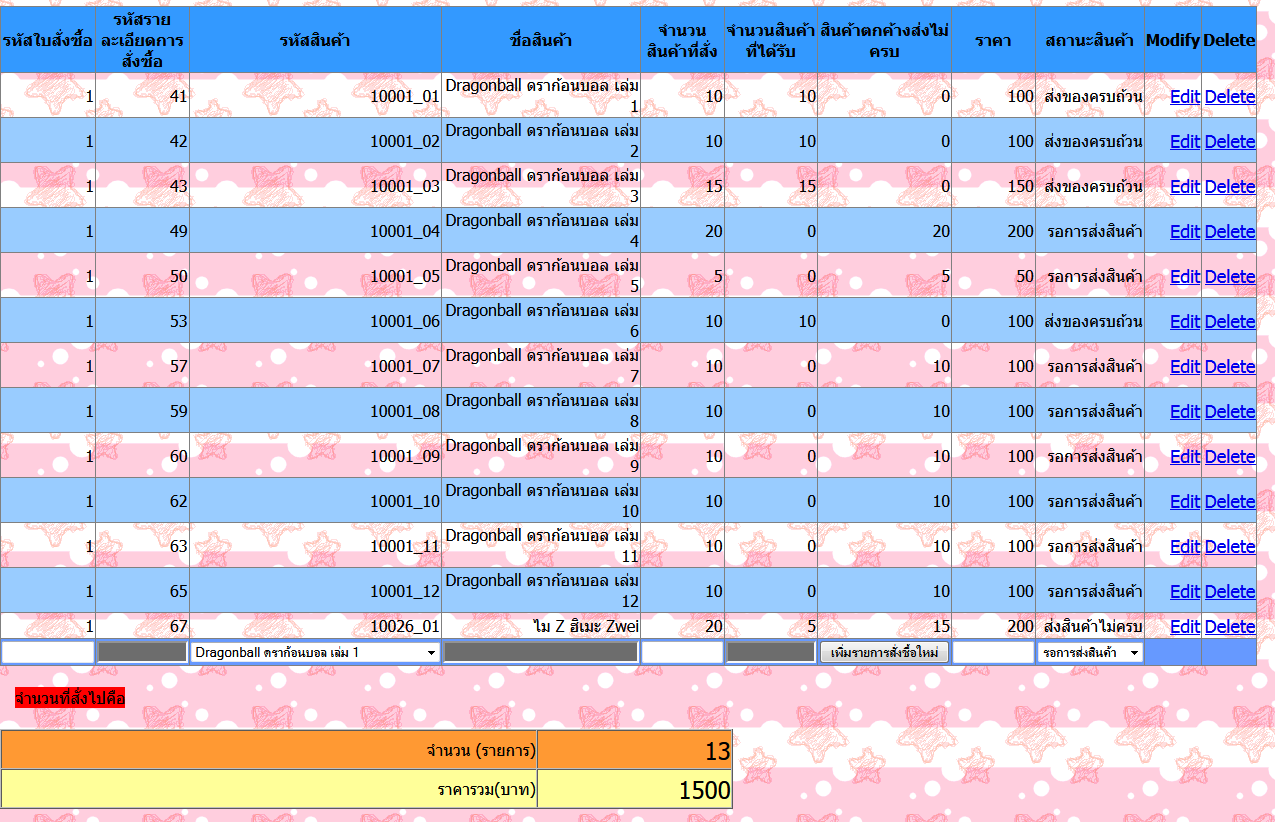This screenshot has width=1275, height=822.
Task: Edit the 10001_10 entry
Action: (x=1185, y=502)
